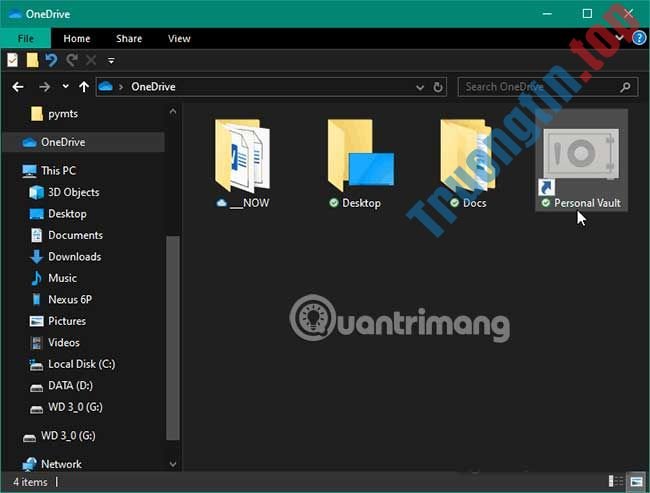The height and width of the screenshot is (493, 650).
Task: Select the Desktop folder in OneDrive
Action: [x=361, y=163]
